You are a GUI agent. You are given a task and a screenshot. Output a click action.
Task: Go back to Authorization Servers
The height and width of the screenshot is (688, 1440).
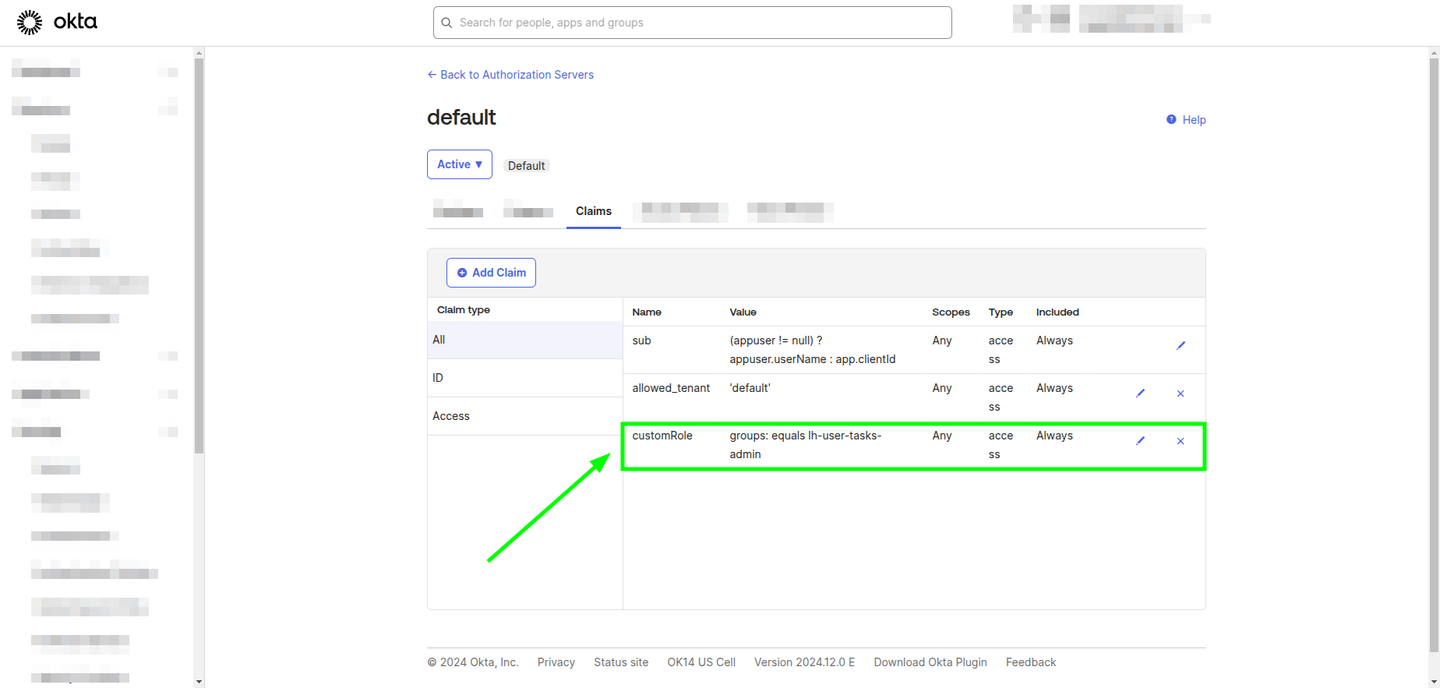click(511, 74)
